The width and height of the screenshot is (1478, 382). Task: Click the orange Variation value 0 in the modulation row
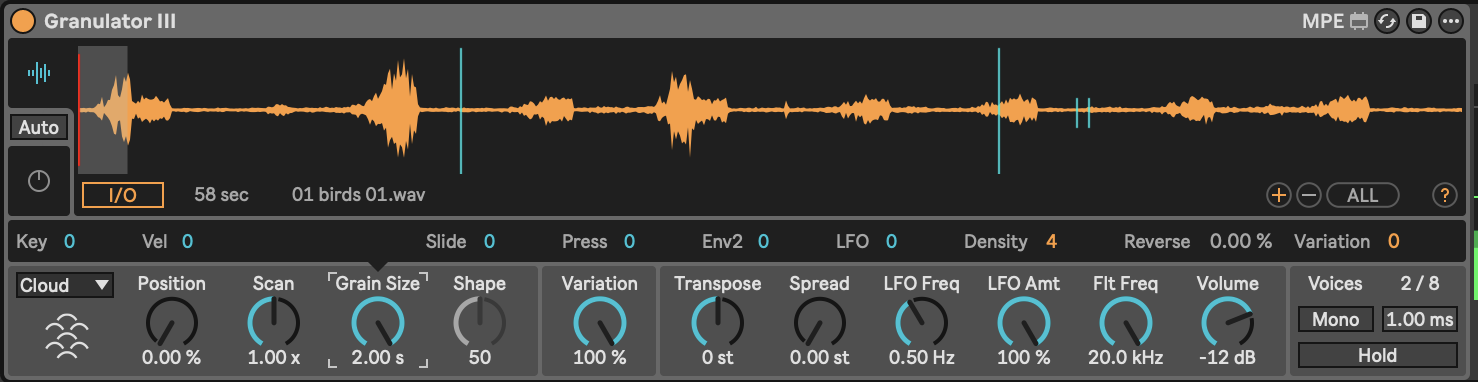coord(1393,241)
